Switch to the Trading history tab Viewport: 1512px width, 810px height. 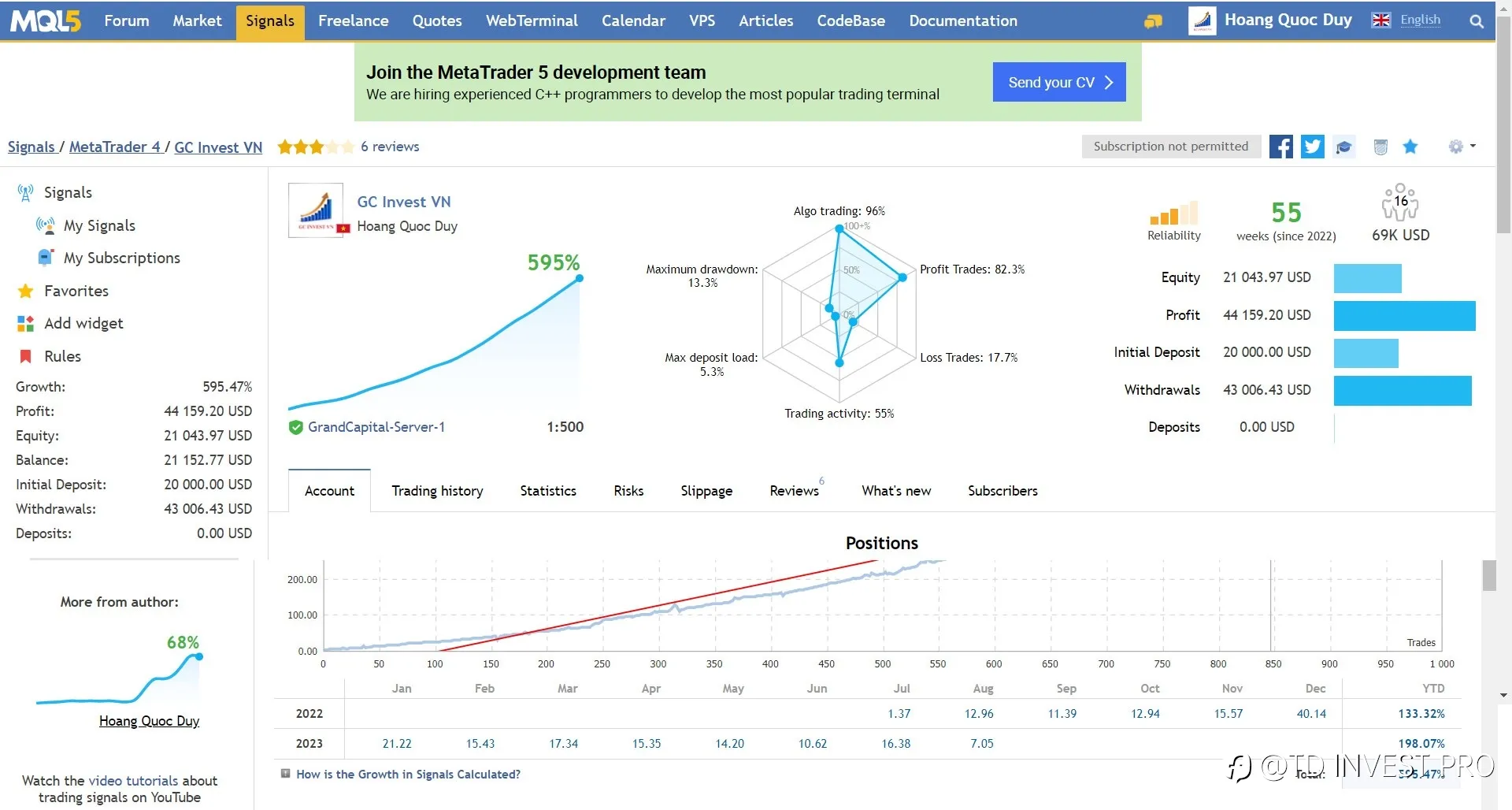click(x=437, y=491)
